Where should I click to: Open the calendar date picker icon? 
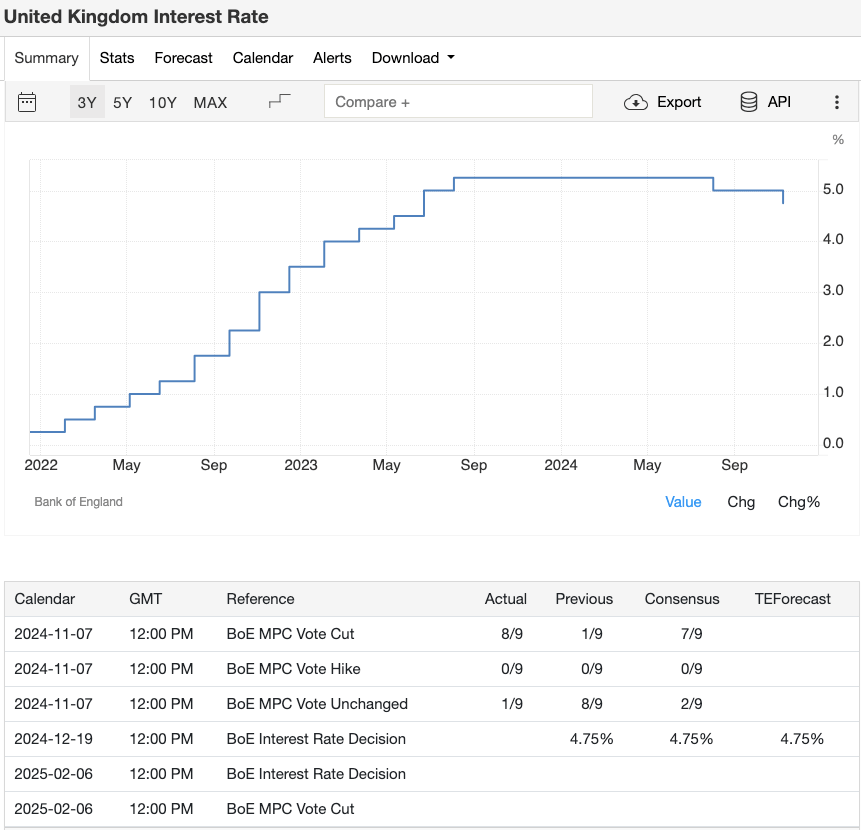tap(27, 101)
